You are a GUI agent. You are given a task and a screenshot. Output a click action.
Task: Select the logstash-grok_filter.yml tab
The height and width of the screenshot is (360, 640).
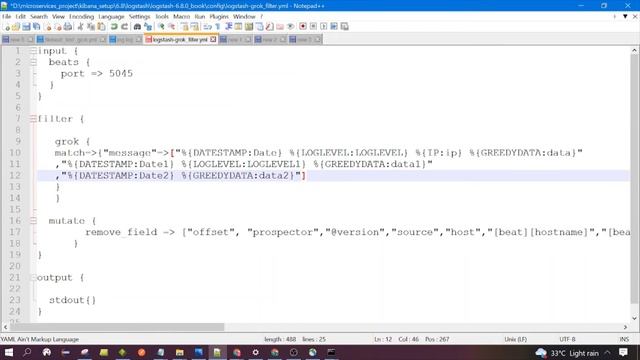click(180, 40)
